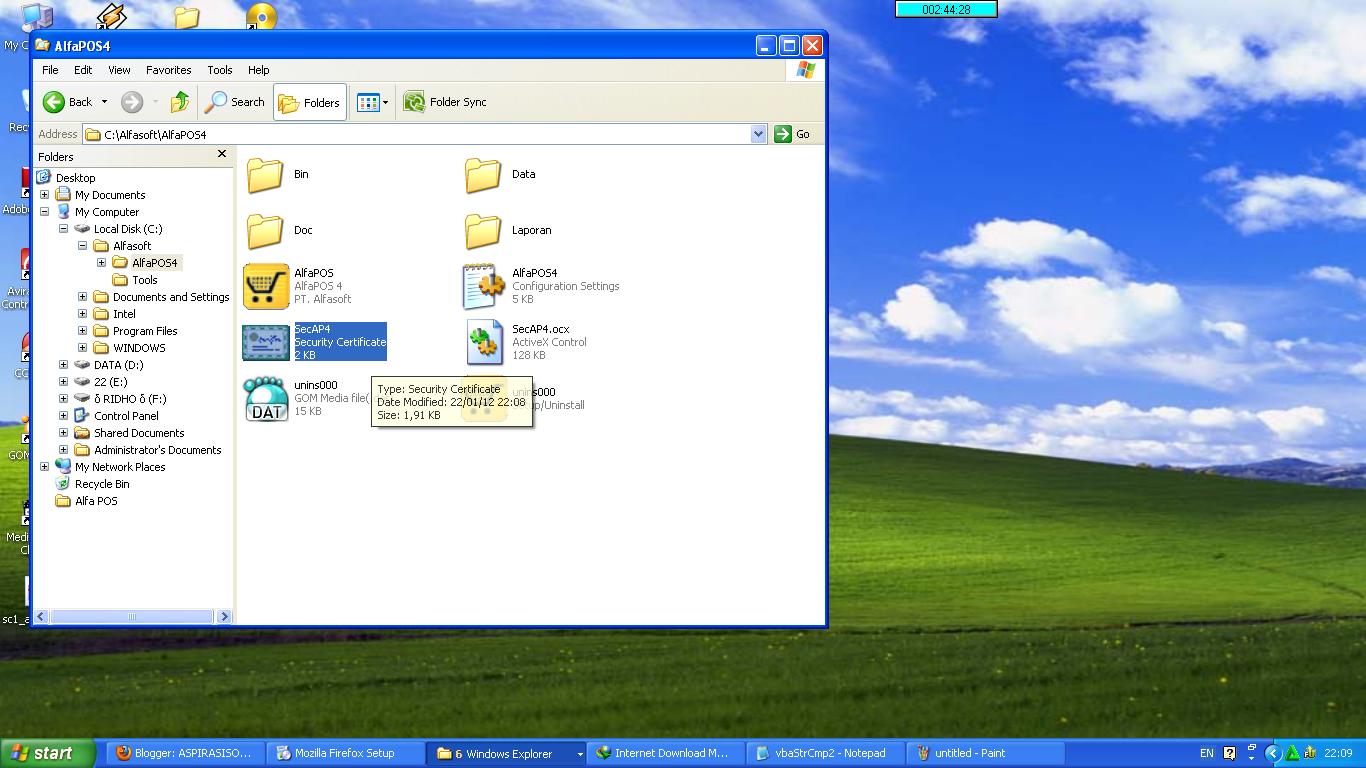Click the EN language indicator

coord(1206,753)
